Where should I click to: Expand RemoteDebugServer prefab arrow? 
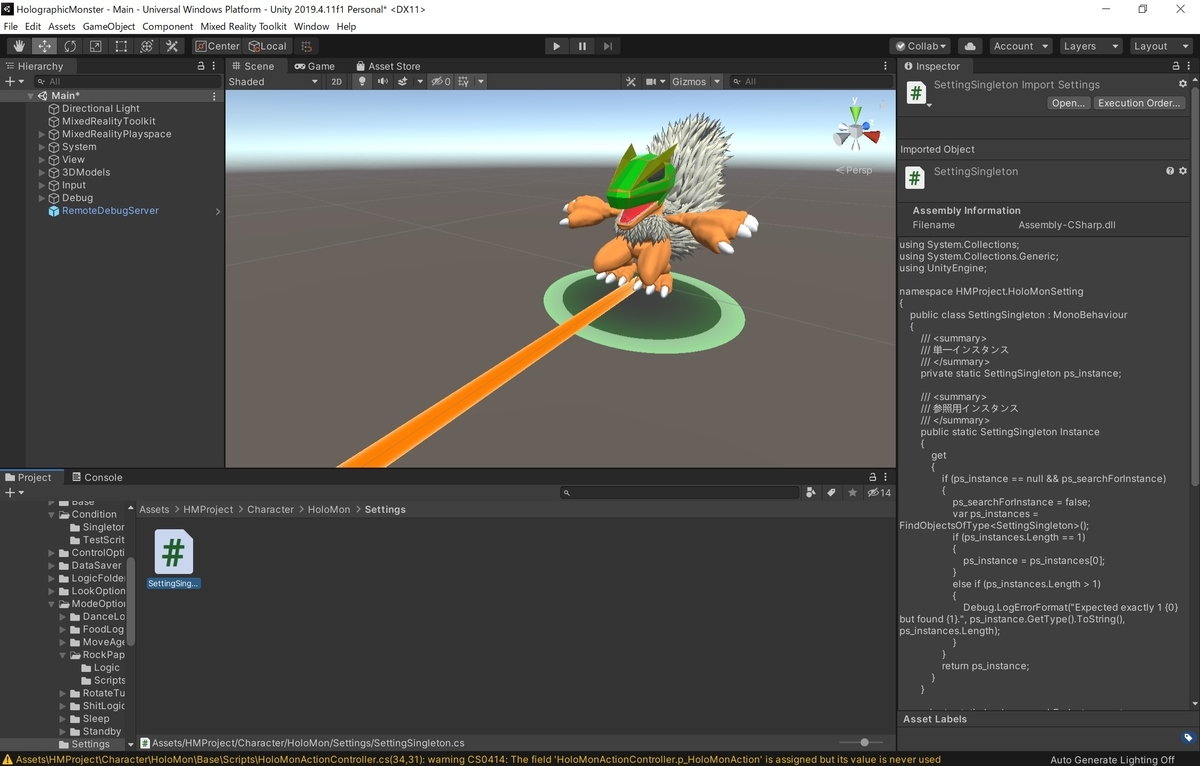point(217,211)
